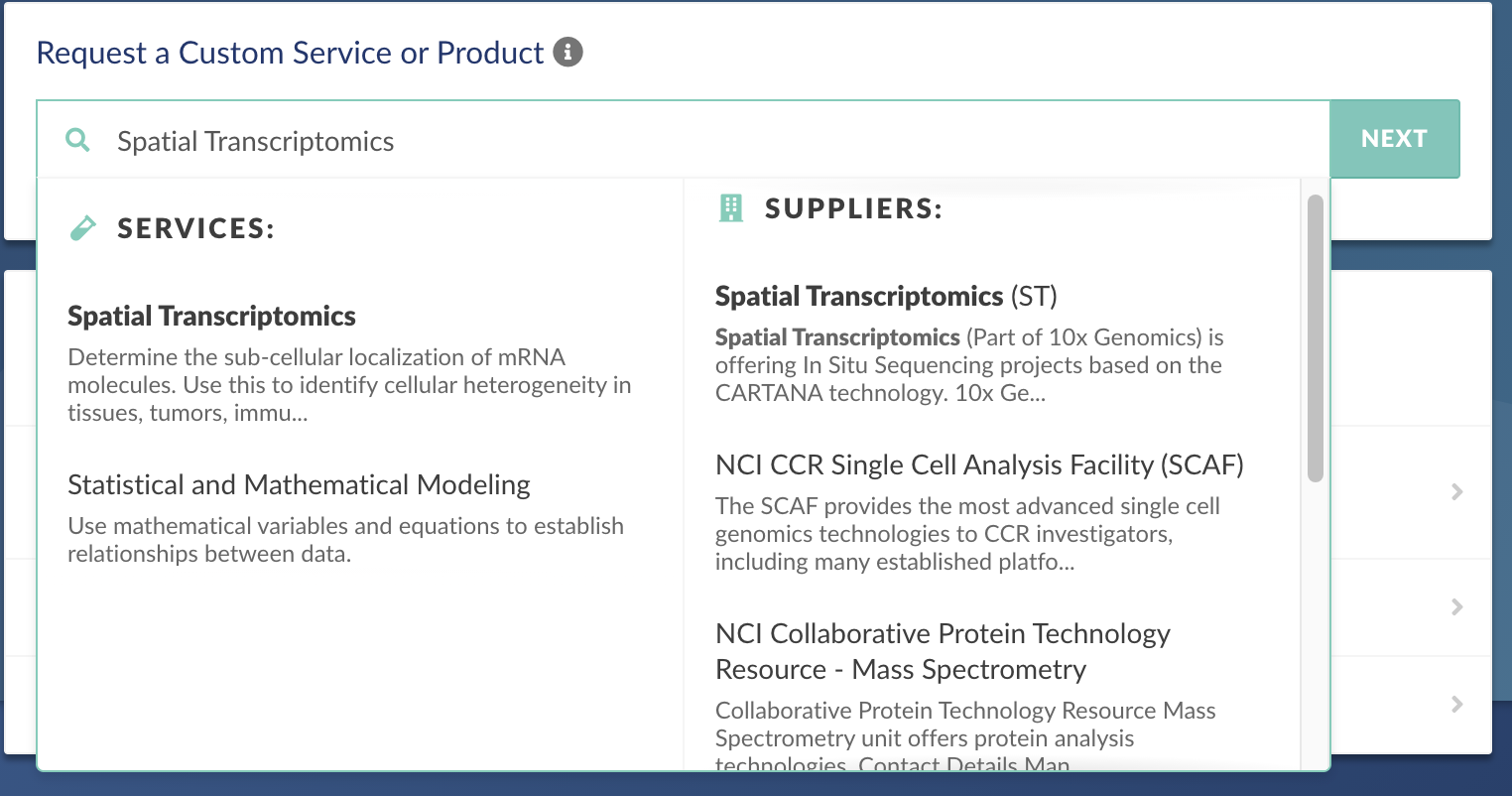The width and height of the screenshot is (1512, 796).
Task: Expand the top chevron row on right
Action: [x=1456, y=491]
